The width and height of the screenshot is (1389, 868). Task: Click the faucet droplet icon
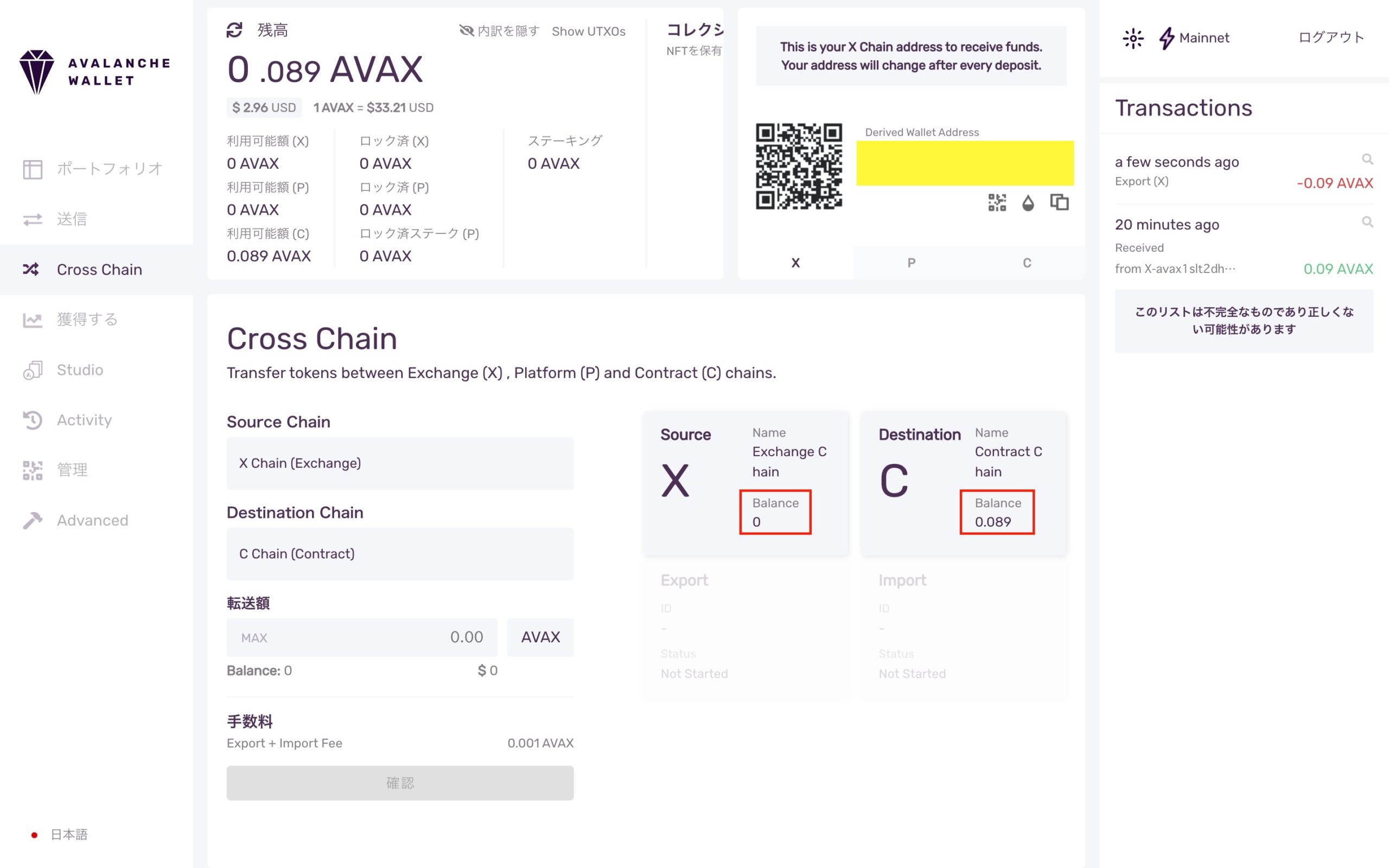(x=1028, y=203)
